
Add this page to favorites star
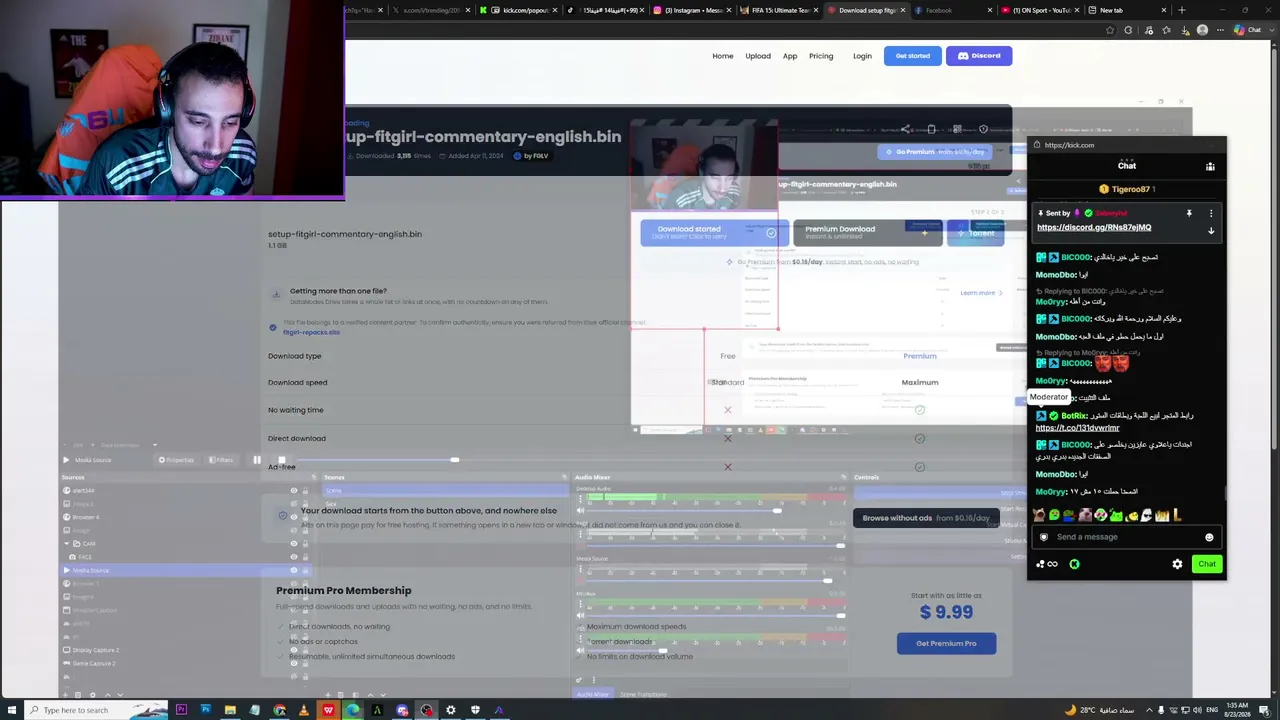coord(1110,30)
